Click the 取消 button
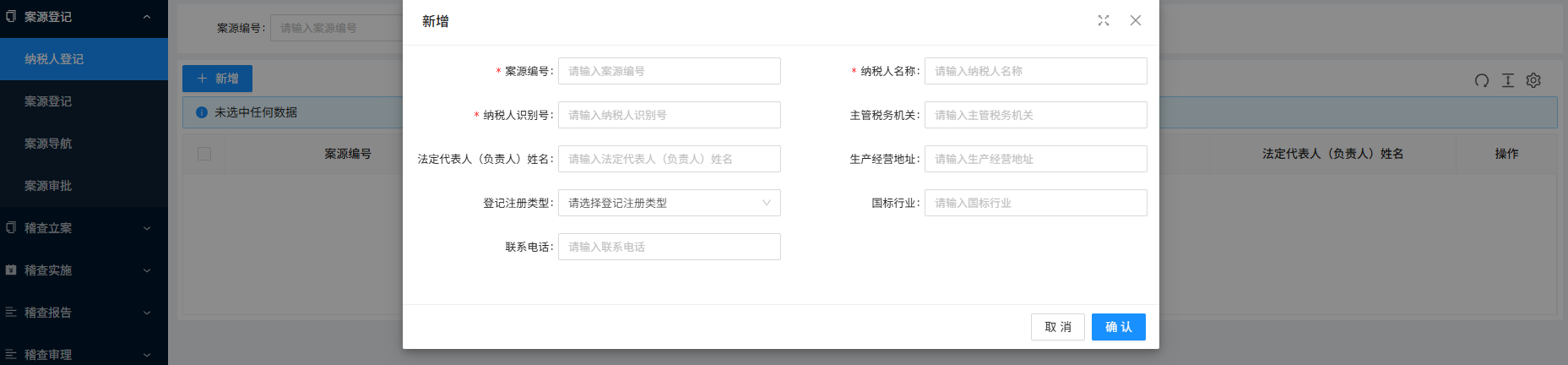Screen dimensions: 1568x365 pyautogui.click(x=1057, y=327)
